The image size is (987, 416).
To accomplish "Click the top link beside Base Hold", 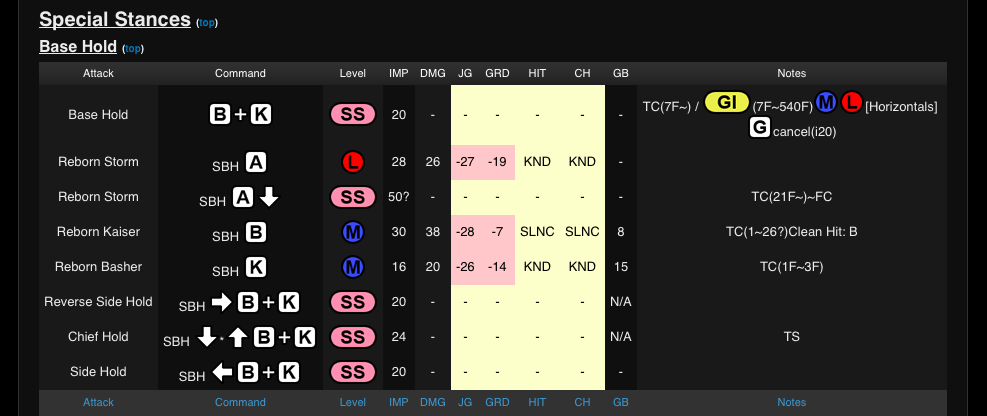I will tap(133, 48).
